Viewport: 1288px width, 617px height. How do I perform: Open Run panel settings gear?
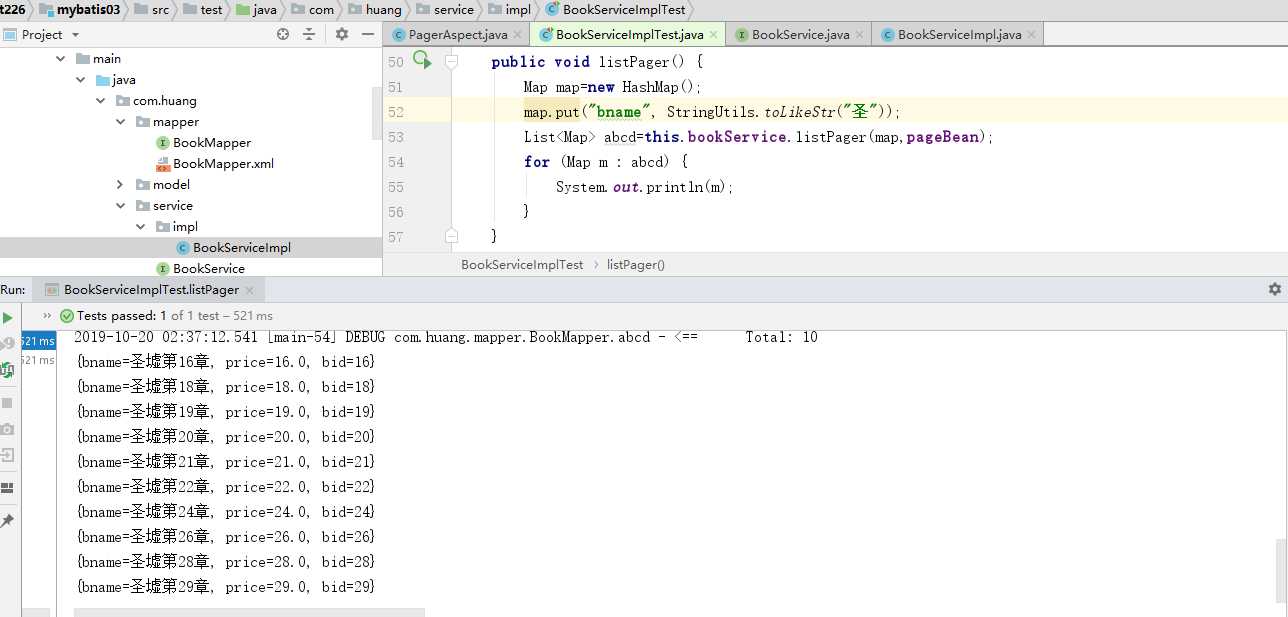pos(1274,289)
